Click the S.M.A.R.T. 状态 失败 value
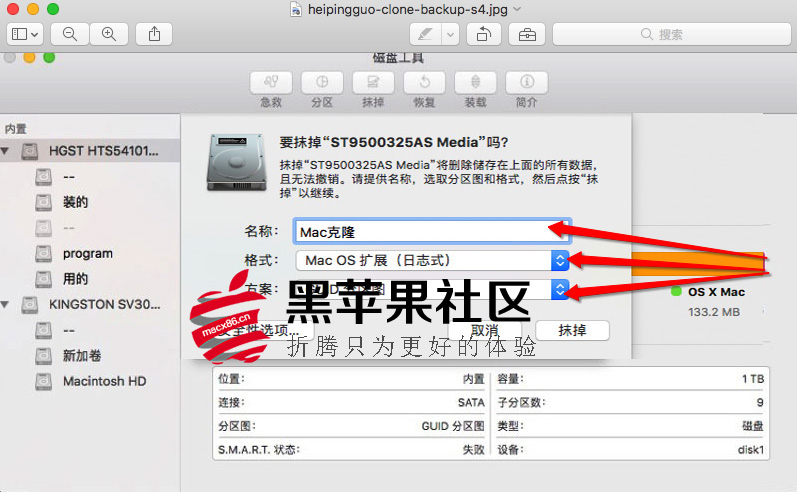The image size is (797, 492). [473, 450]
